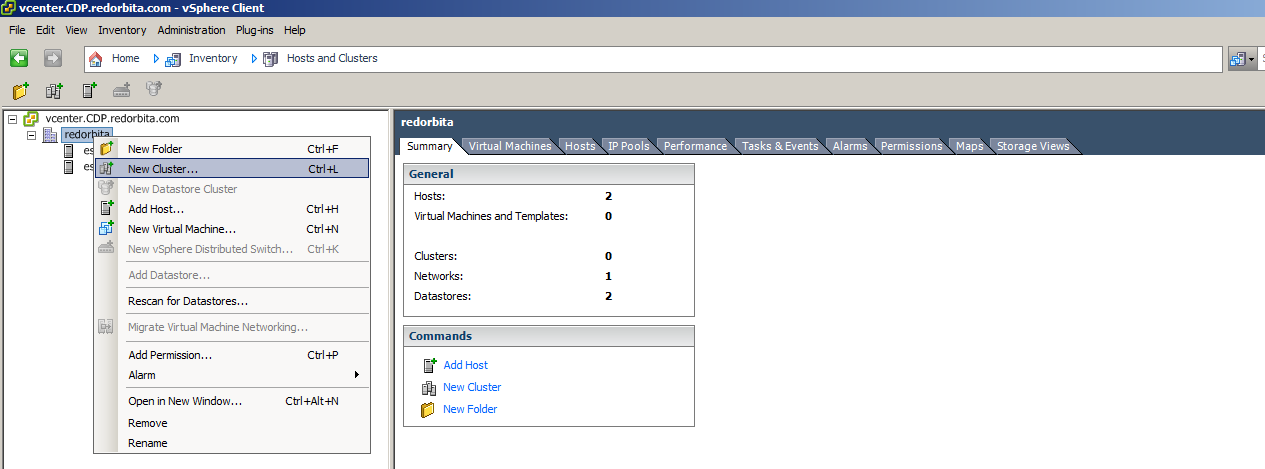The image size is (1265, 469).
Task: Switch to the Storage Views tab
Action: 1033,146
